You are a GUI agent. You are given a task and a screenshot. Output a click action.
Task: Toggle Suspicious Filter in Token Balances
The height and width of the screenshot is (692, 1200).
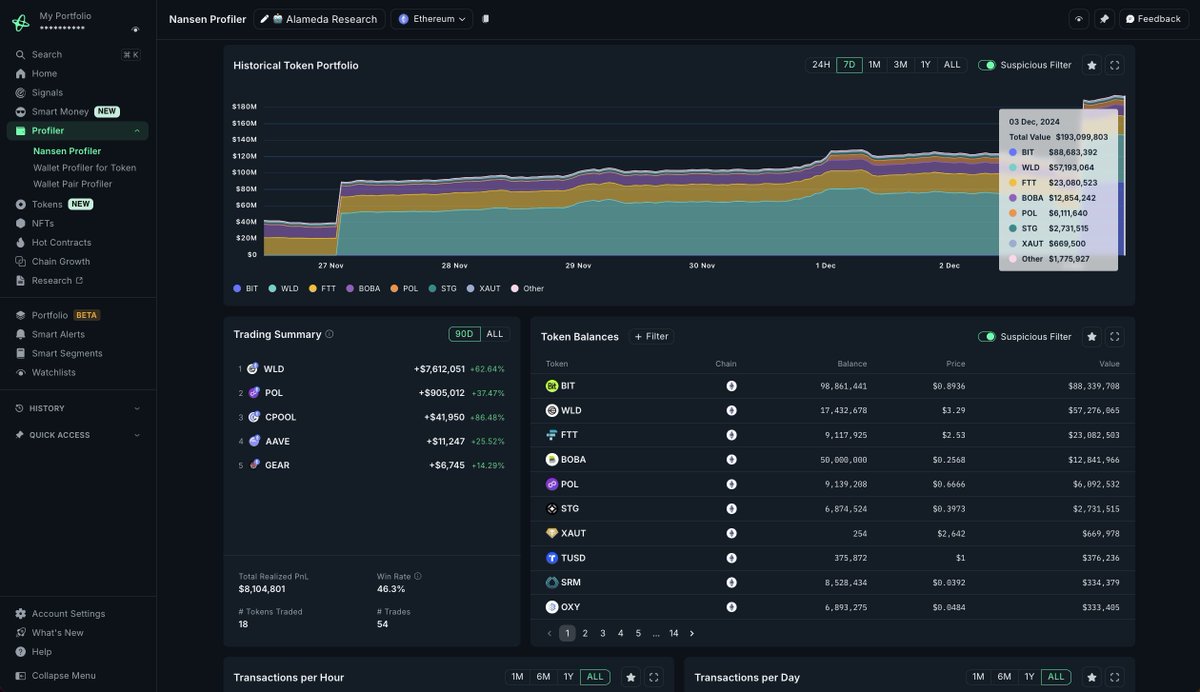click(987, 337)
